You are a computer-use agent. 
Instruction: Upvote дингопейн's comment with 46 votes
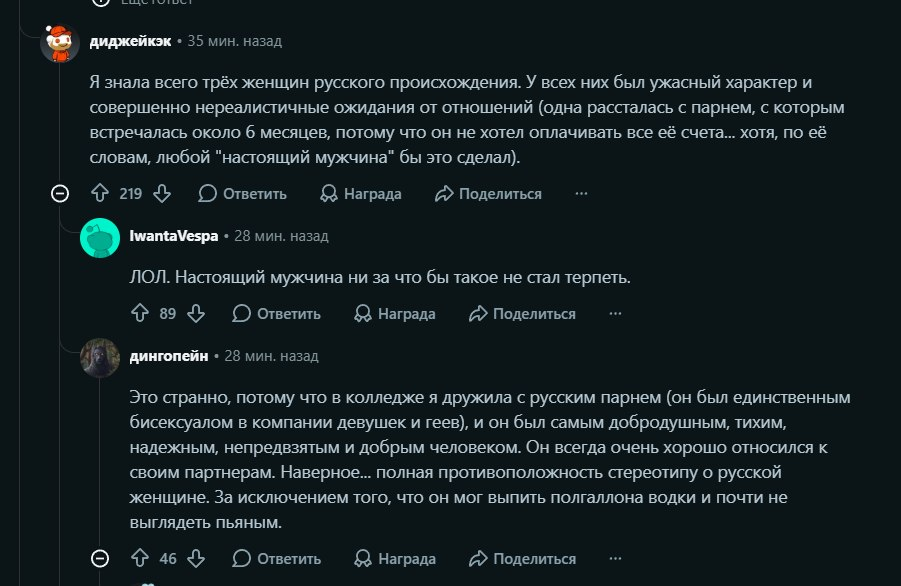(140, 558)
